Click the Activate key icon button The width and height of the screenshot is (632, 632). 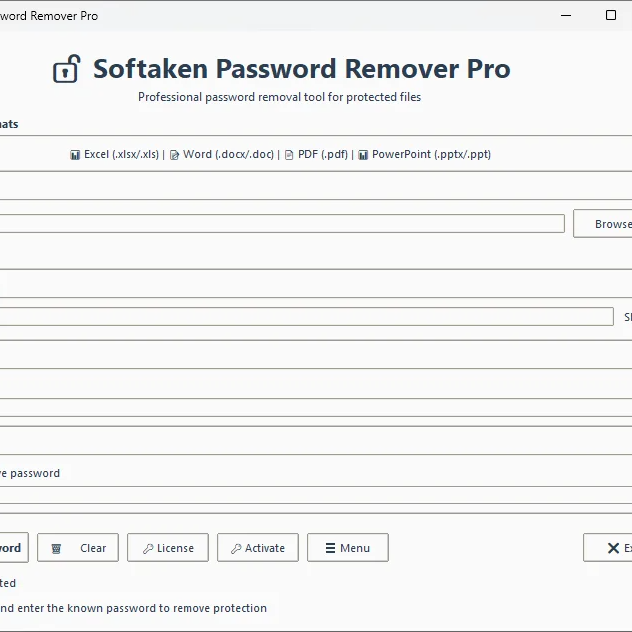[258, 548]
